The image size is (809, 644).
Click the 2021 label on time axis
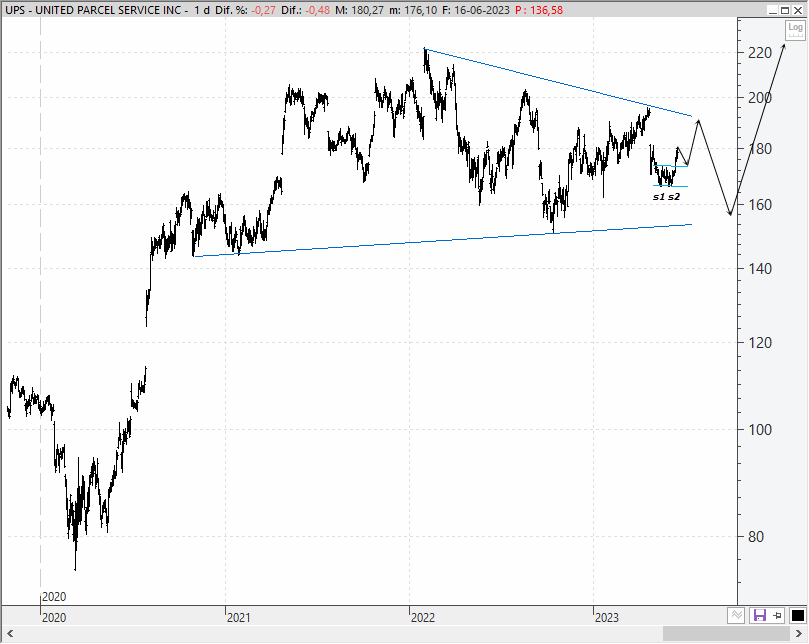coord(238,617)
